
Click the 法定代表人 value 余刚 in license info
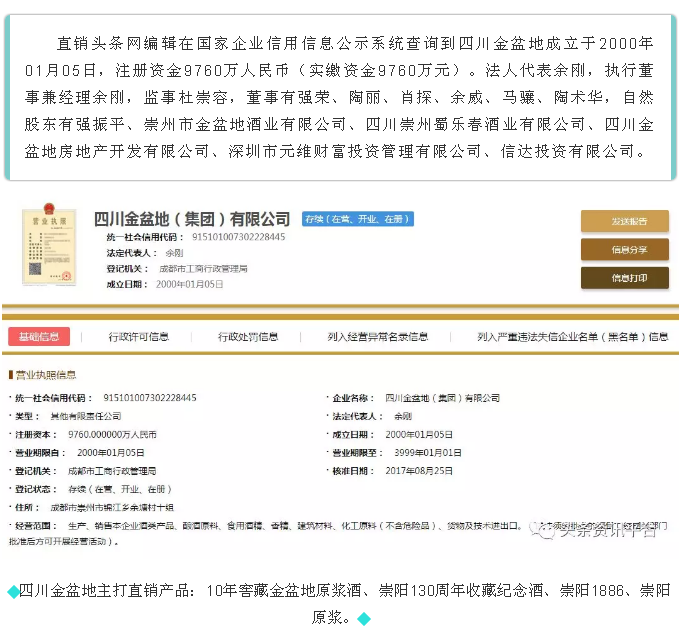[x=403, y=416]
